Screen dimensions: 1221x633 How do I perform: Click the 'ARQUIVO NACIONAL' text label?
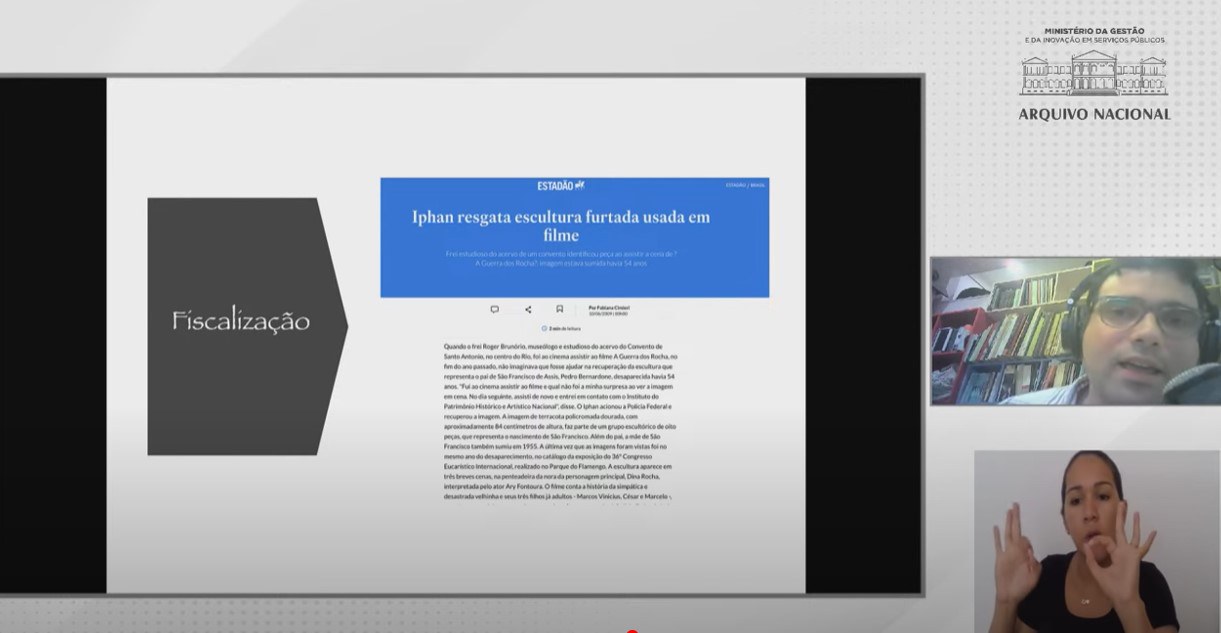[x=1093, y=114]
